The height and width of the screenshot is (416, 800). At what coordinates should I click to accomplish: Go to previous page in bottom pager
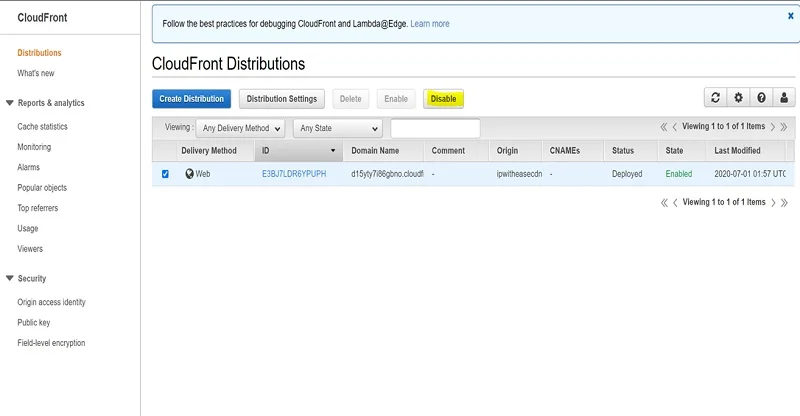tap(675, 203)
